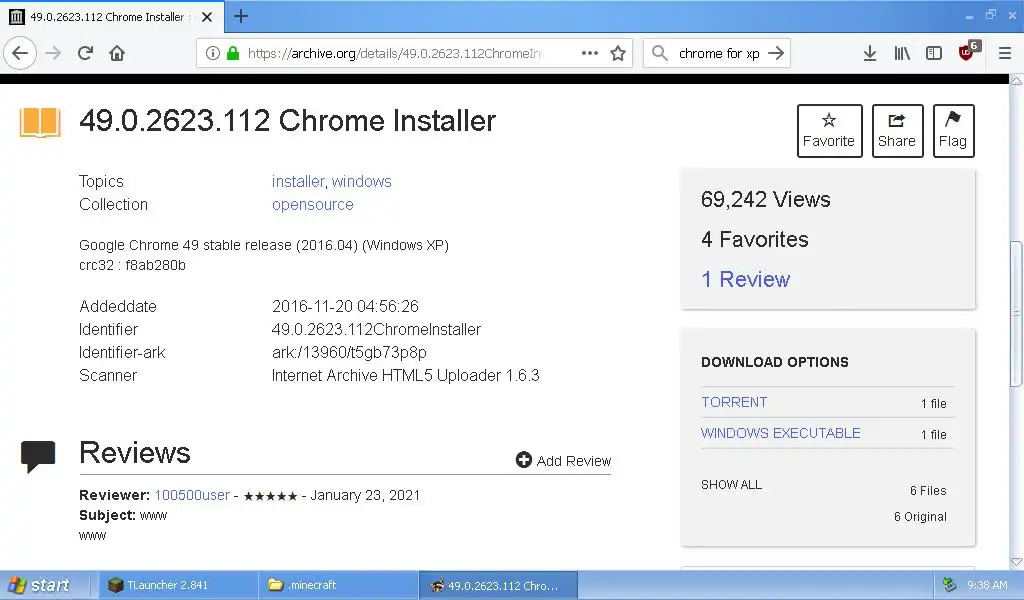Download the WINDOWS EXECUTABLE file
The width and height of the screenshot is (1024, 600).
780,433
